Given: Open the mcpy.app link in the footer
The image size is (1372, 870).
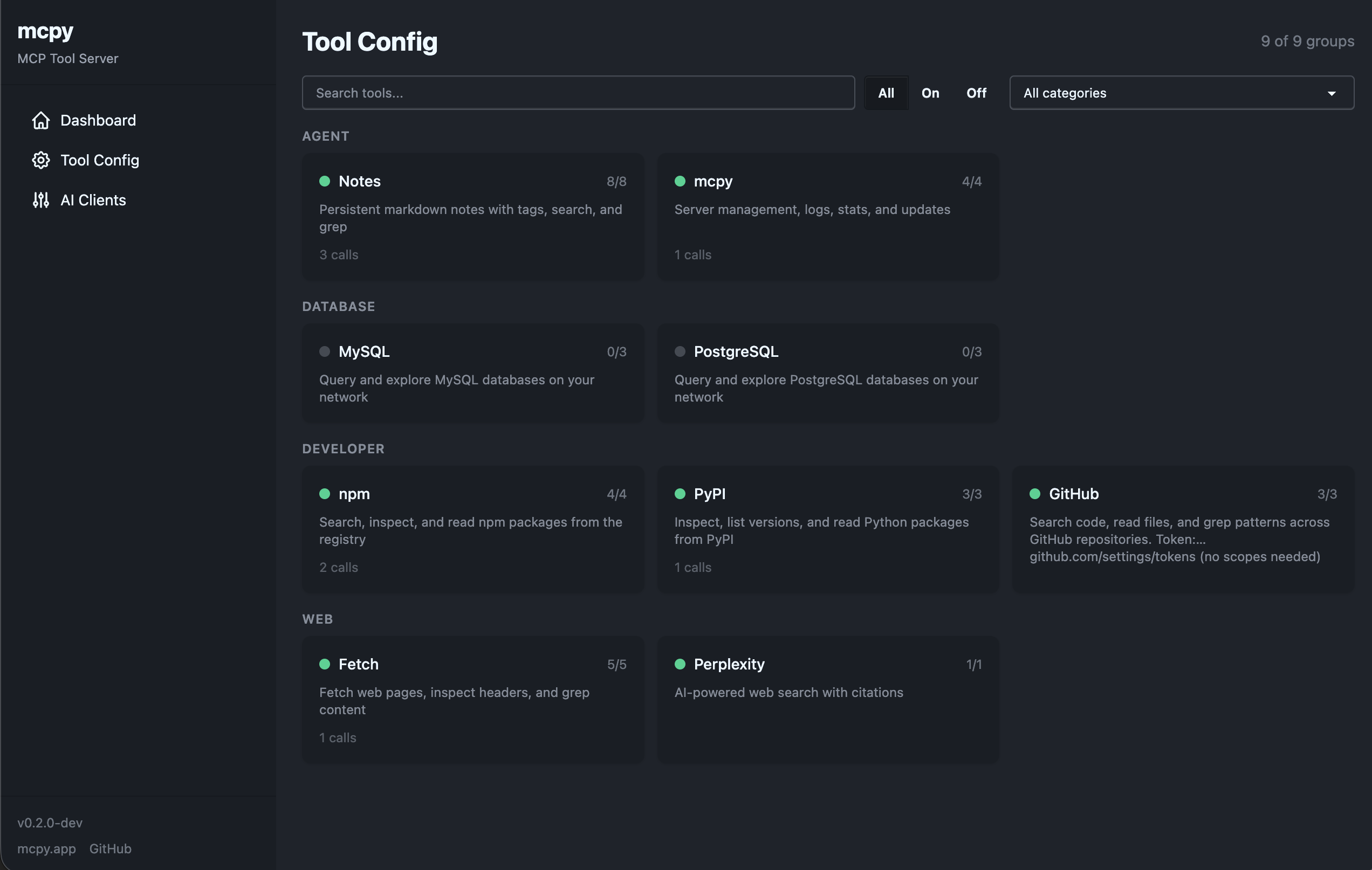Looking at the screenshot, I should click(x=46, y=848).
